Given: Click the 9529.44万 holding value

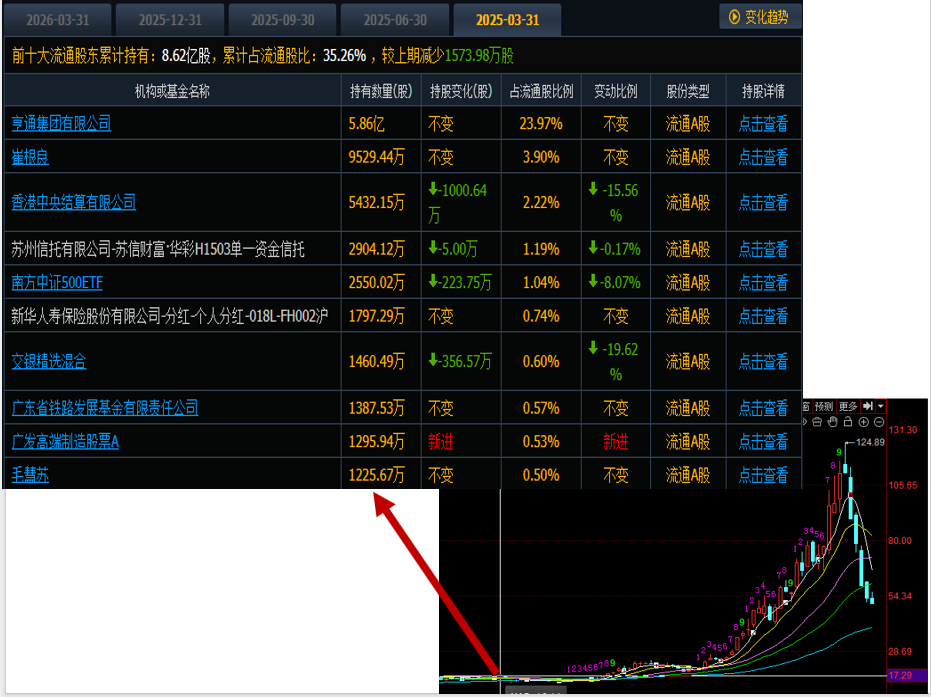Looking at the screenshot, I should tap(376, 157).
